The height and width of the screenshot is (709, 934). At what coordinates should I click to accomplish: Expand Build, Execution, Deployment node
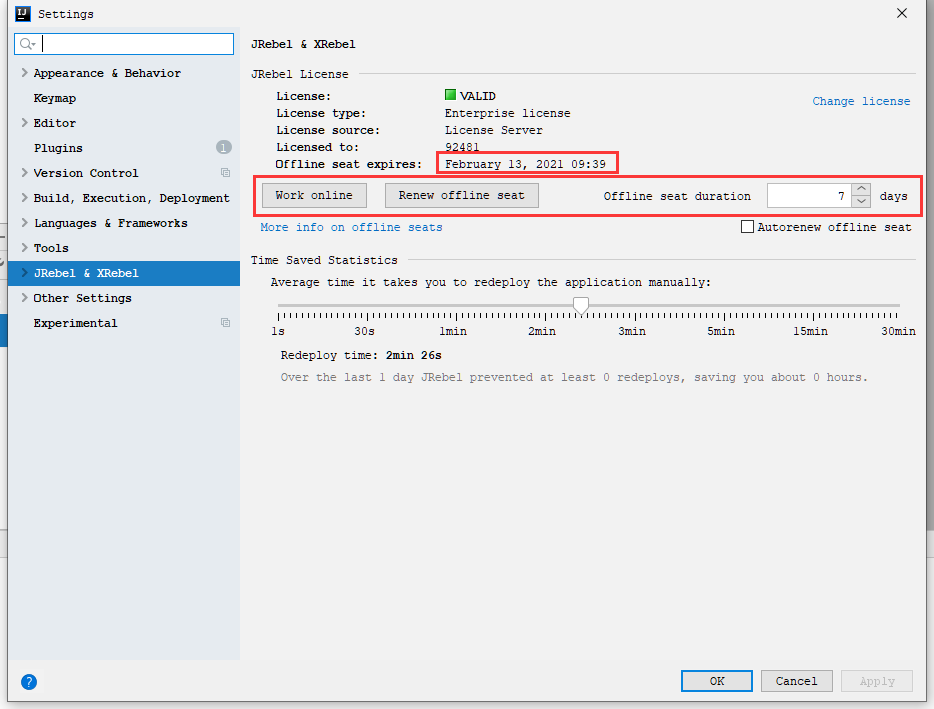tap(24, 198)
